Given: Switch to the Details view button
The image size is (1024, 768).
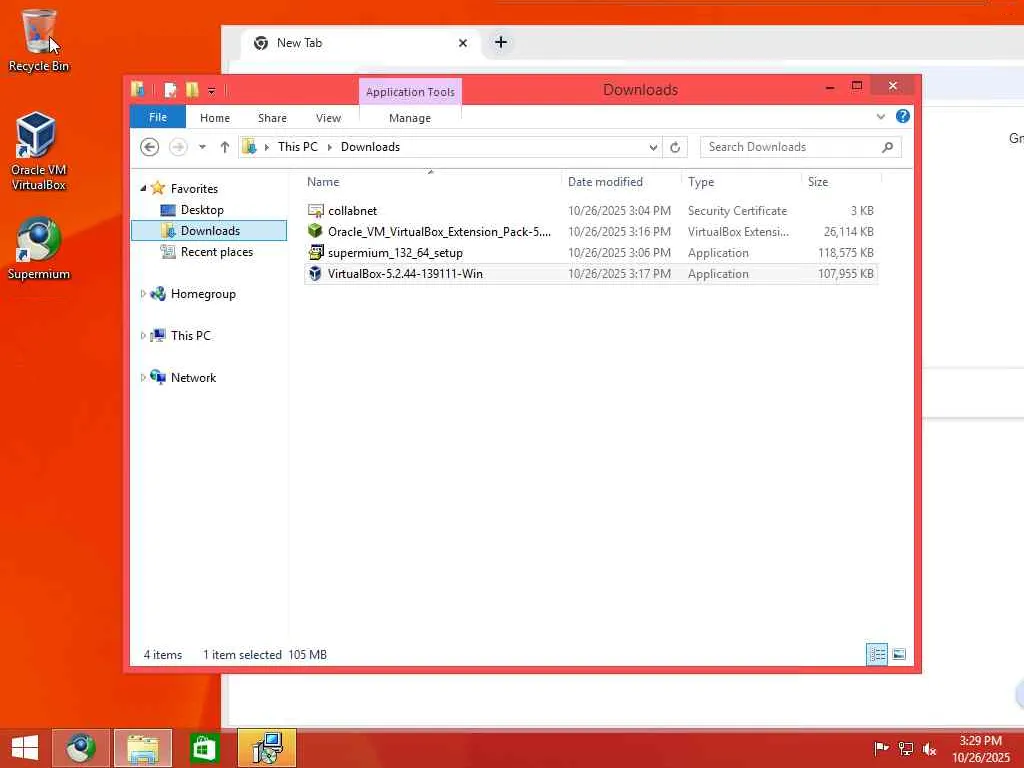Looking at the screenshot, I should coord(876,654).
